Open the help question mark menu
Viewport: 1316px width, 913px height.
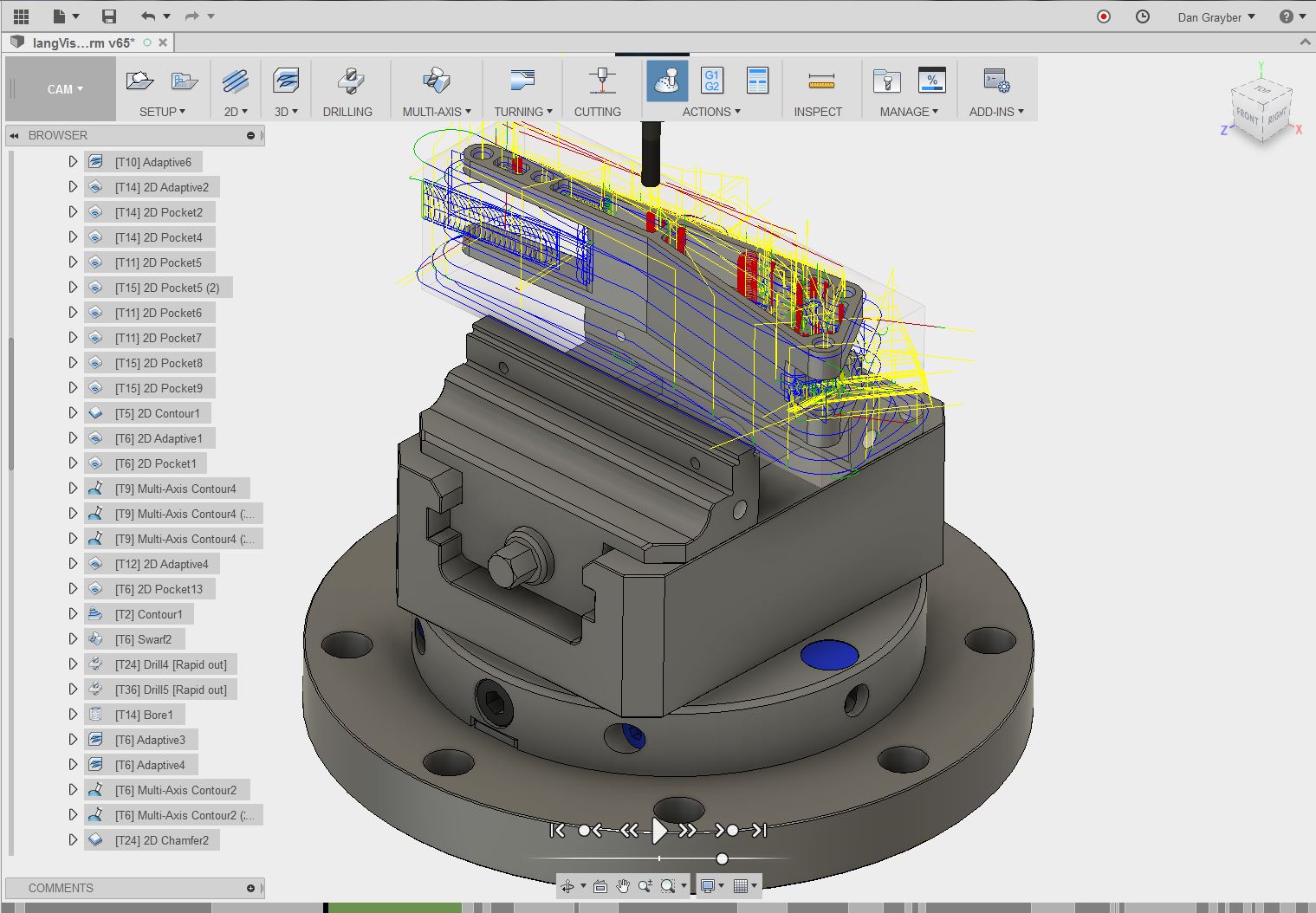[x=1292, y=16]
